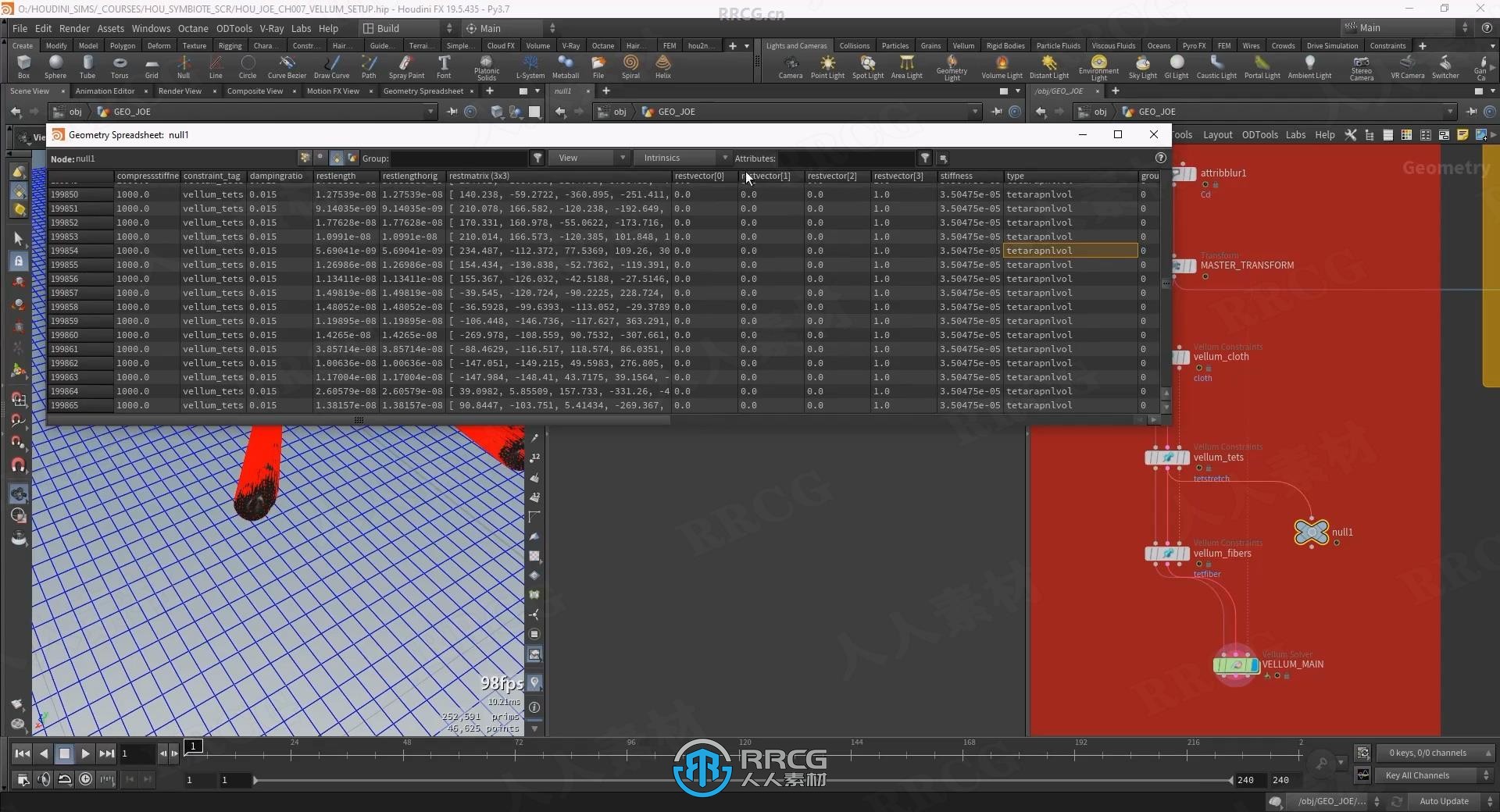Open the Vellum shelf tab
The image size is (1500, 812).
tap(962, 45)
